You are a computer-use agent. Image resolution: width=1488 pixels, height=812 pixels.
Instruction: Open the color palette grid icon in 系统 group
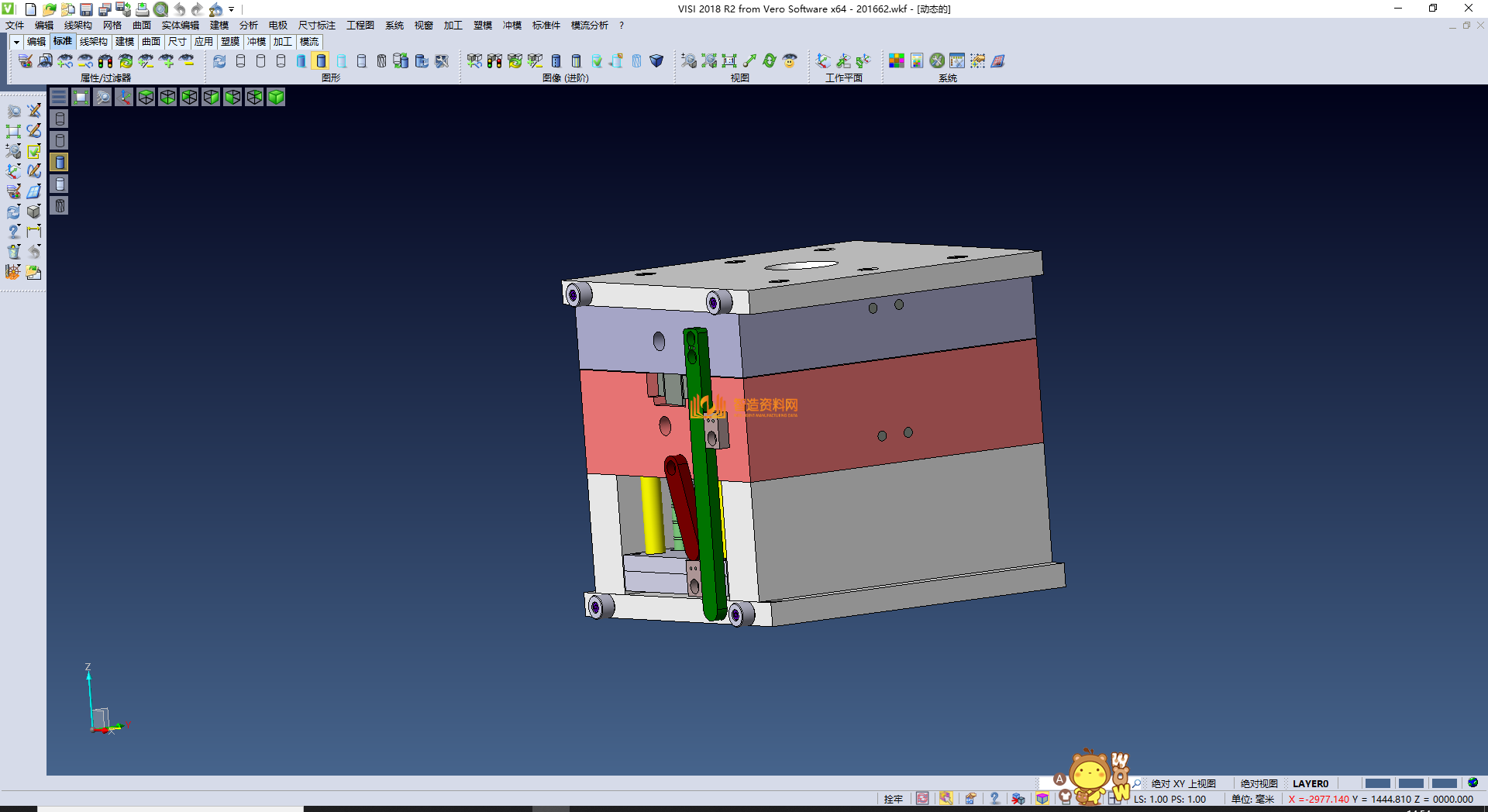[897, 60]
